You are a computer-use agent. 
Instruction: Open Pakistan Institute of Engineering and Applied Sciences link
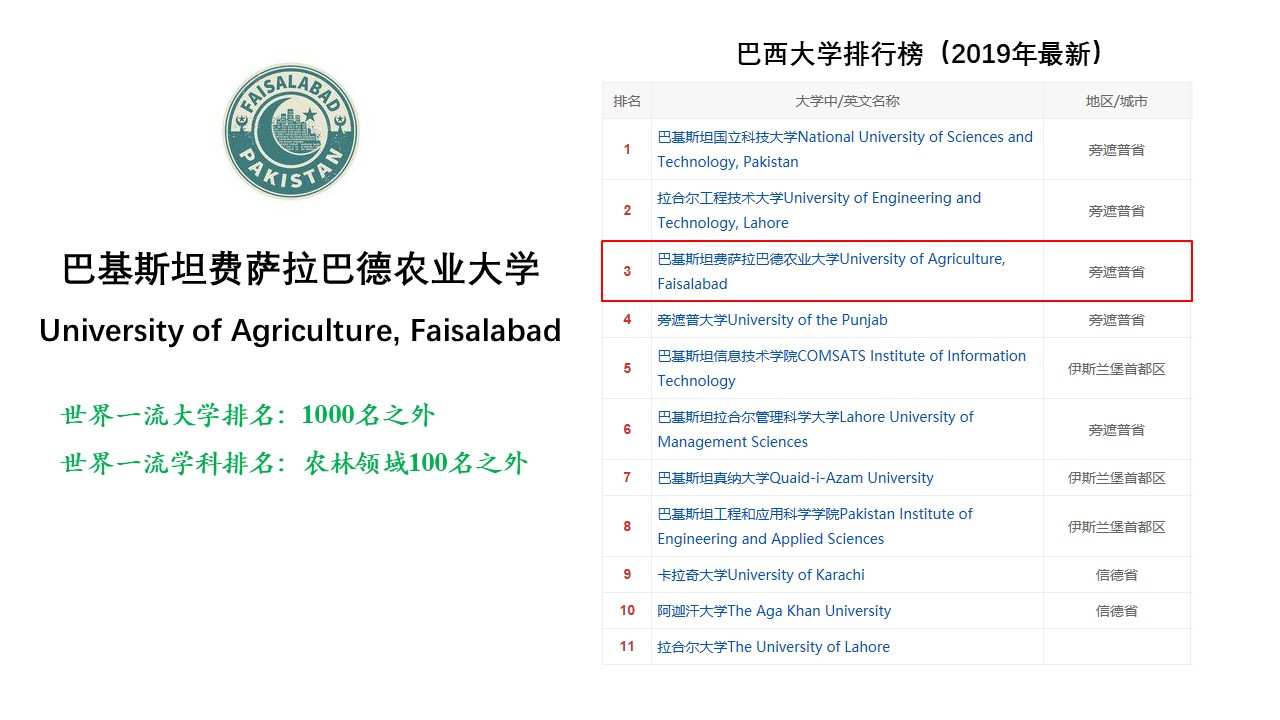click(815, 526)
